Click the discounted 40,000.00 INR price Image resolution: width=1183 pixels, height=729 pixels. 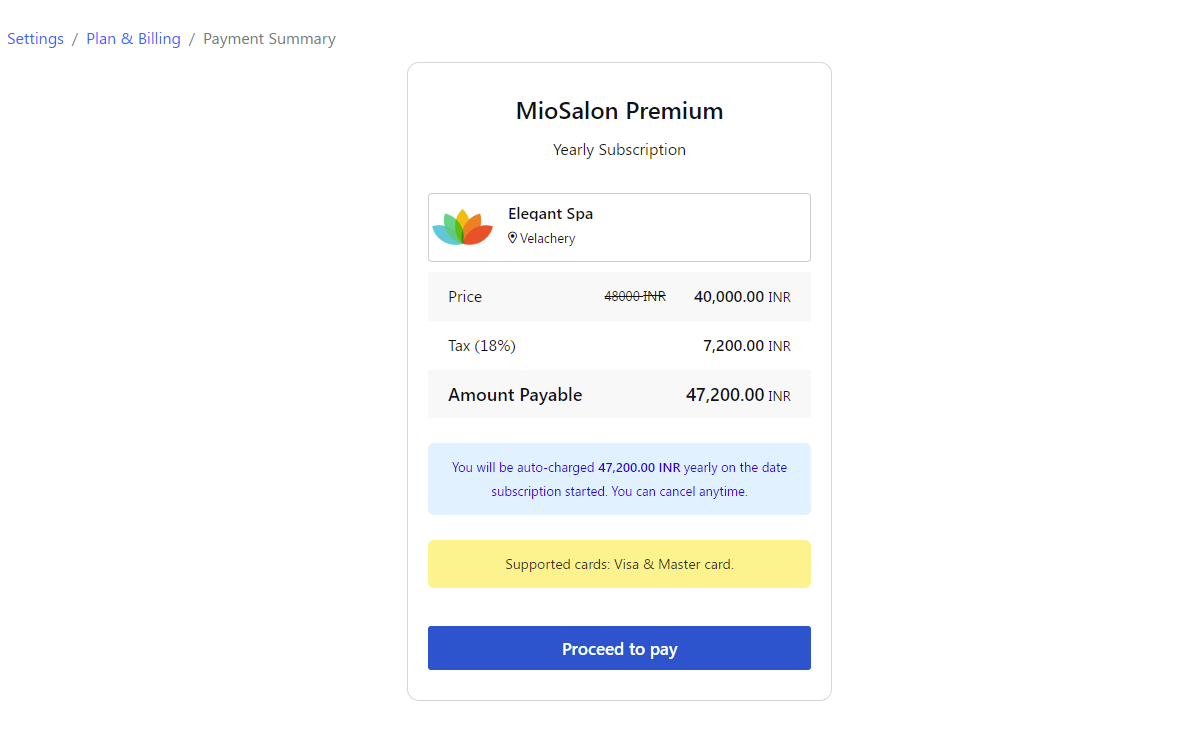741,297
